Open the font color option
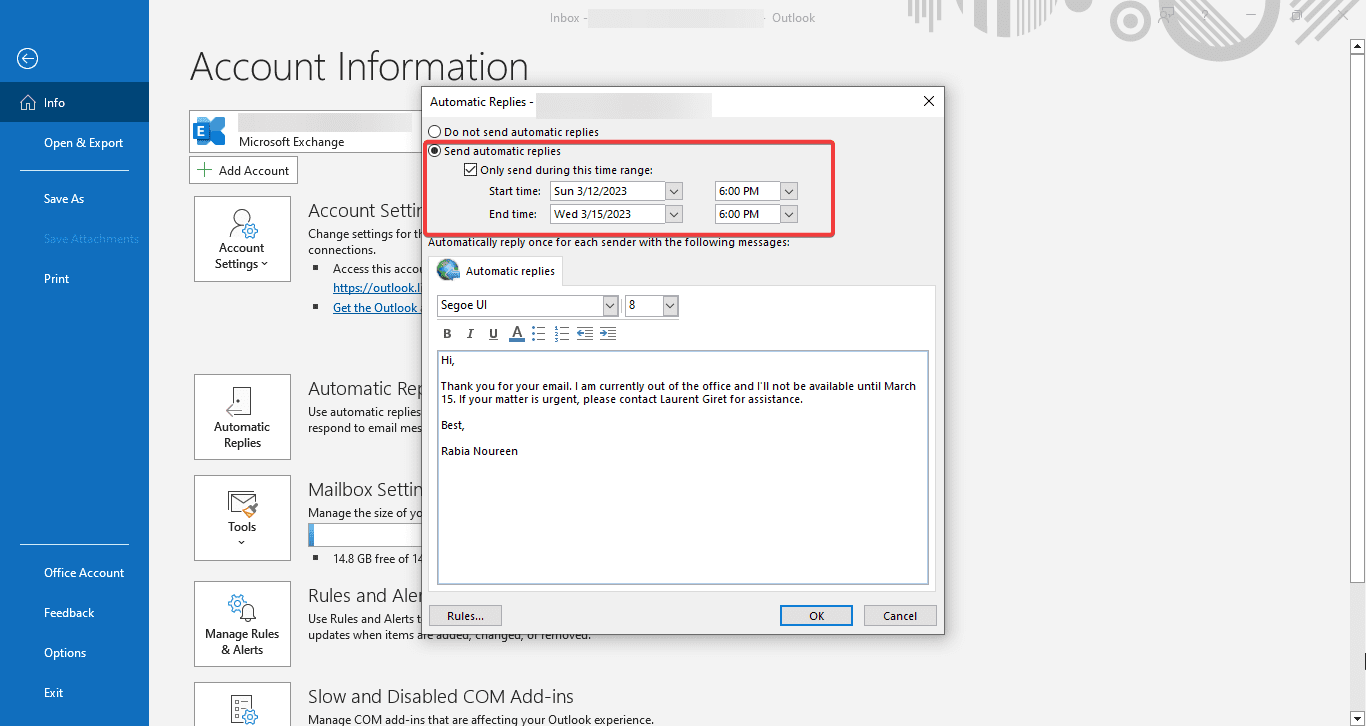1366x726 pixels. [516, 333]
